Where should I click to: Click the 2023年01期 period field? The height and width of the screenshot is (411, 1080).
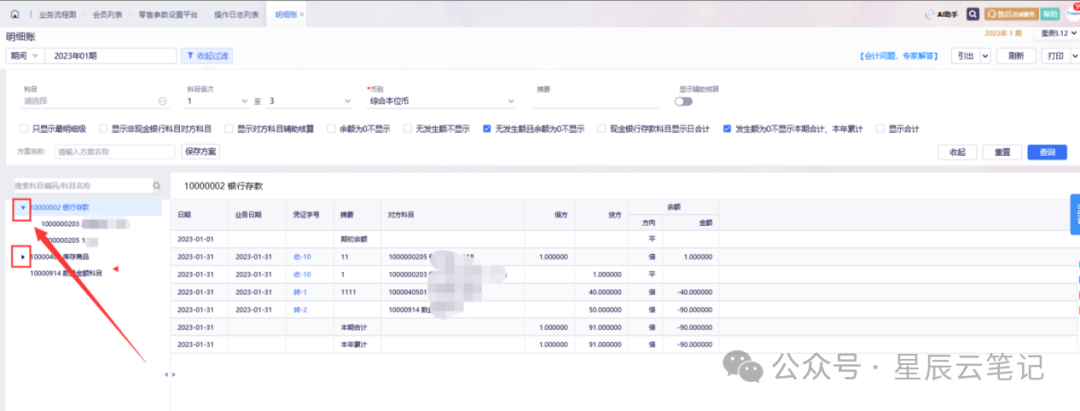coord(111,56)
